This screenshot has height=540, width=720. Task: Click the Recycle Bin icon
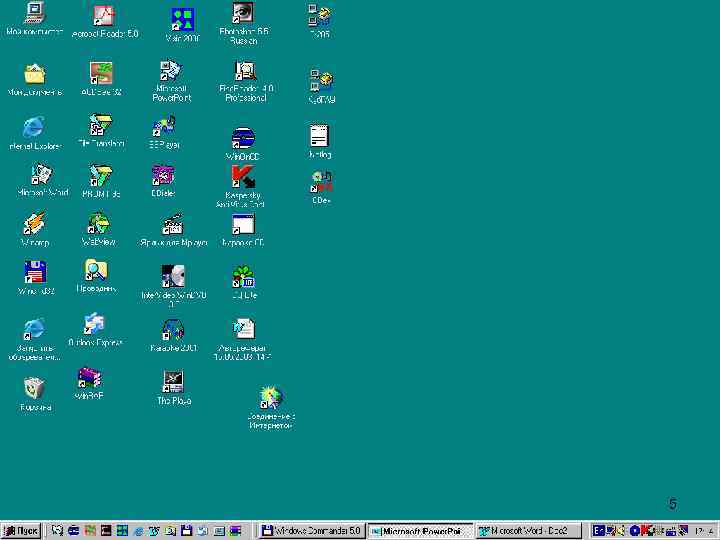click(35, 388)
